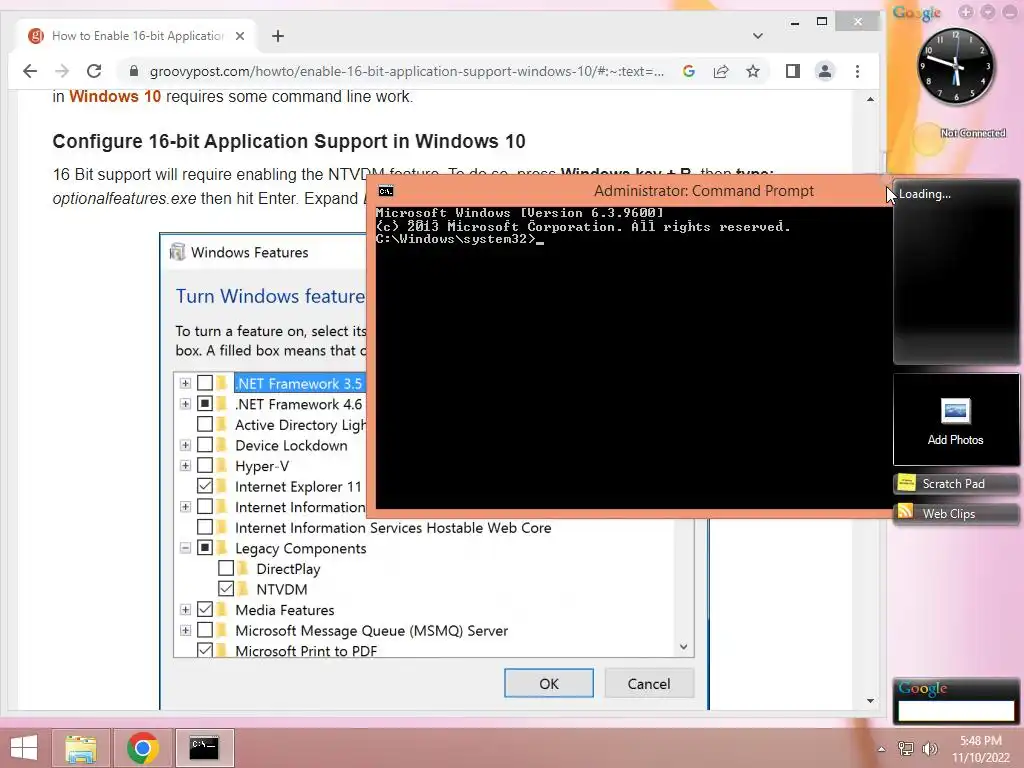The image size is (1024, 768).
Task: Expand the Hyper-V tree node
Action: pos(185,466)
